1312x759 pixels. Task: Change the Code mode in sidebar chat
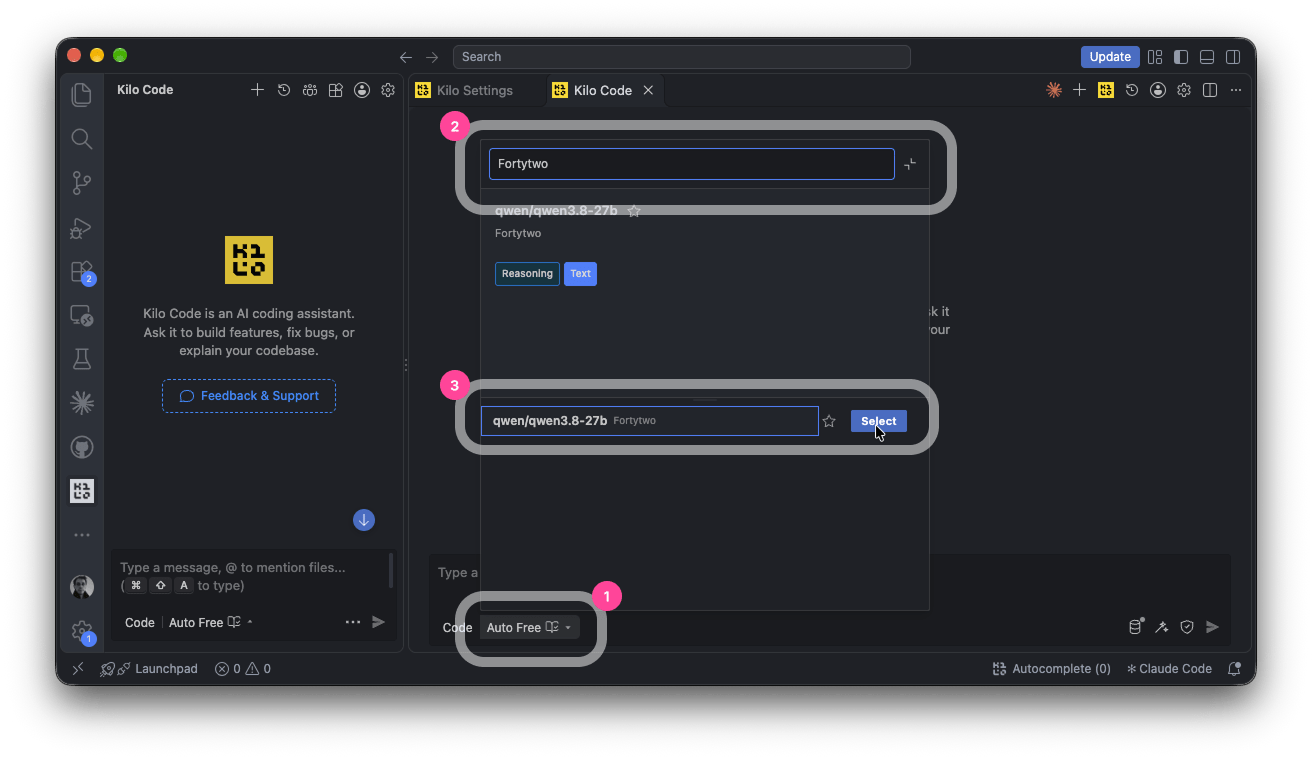coord(140,622)
